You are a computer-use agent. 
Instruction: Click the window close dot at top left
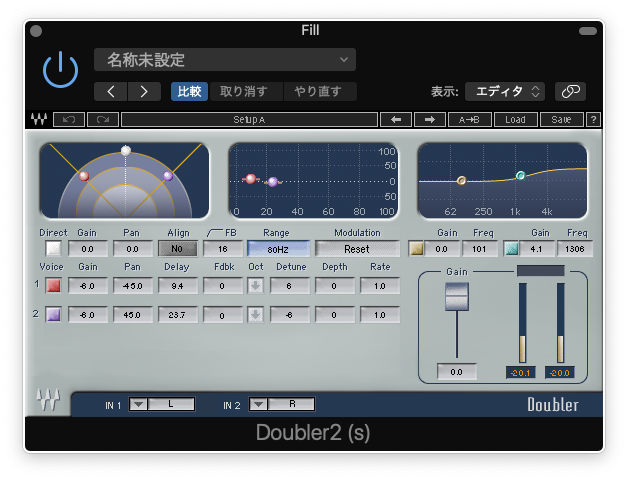pos(36,31)
